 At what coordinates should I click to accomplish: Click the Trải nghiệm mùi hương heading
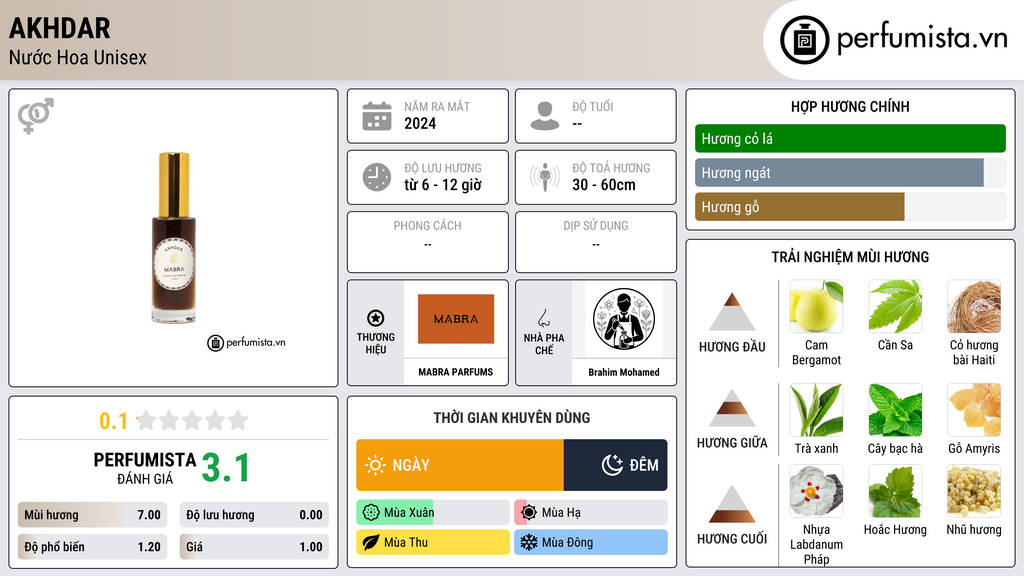click(x=850, y=257)
